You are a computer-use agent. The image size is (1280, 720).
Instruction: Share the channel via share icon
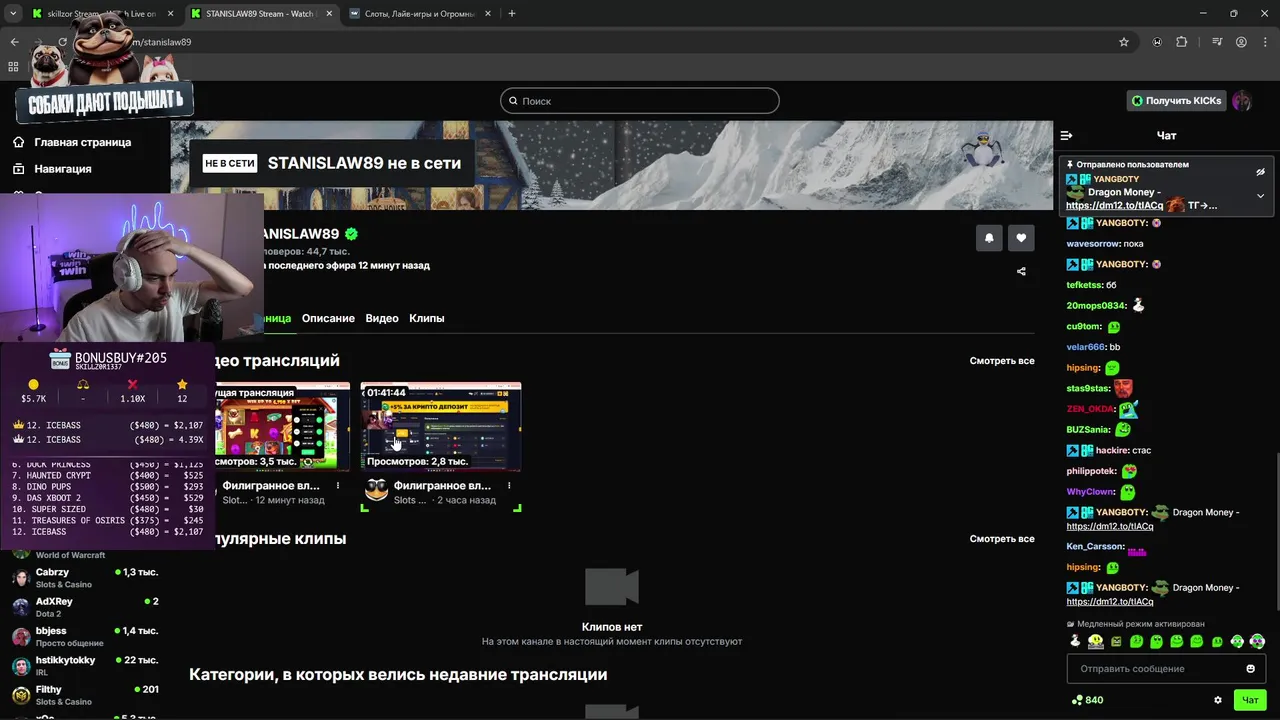(x=1021, y=271)
